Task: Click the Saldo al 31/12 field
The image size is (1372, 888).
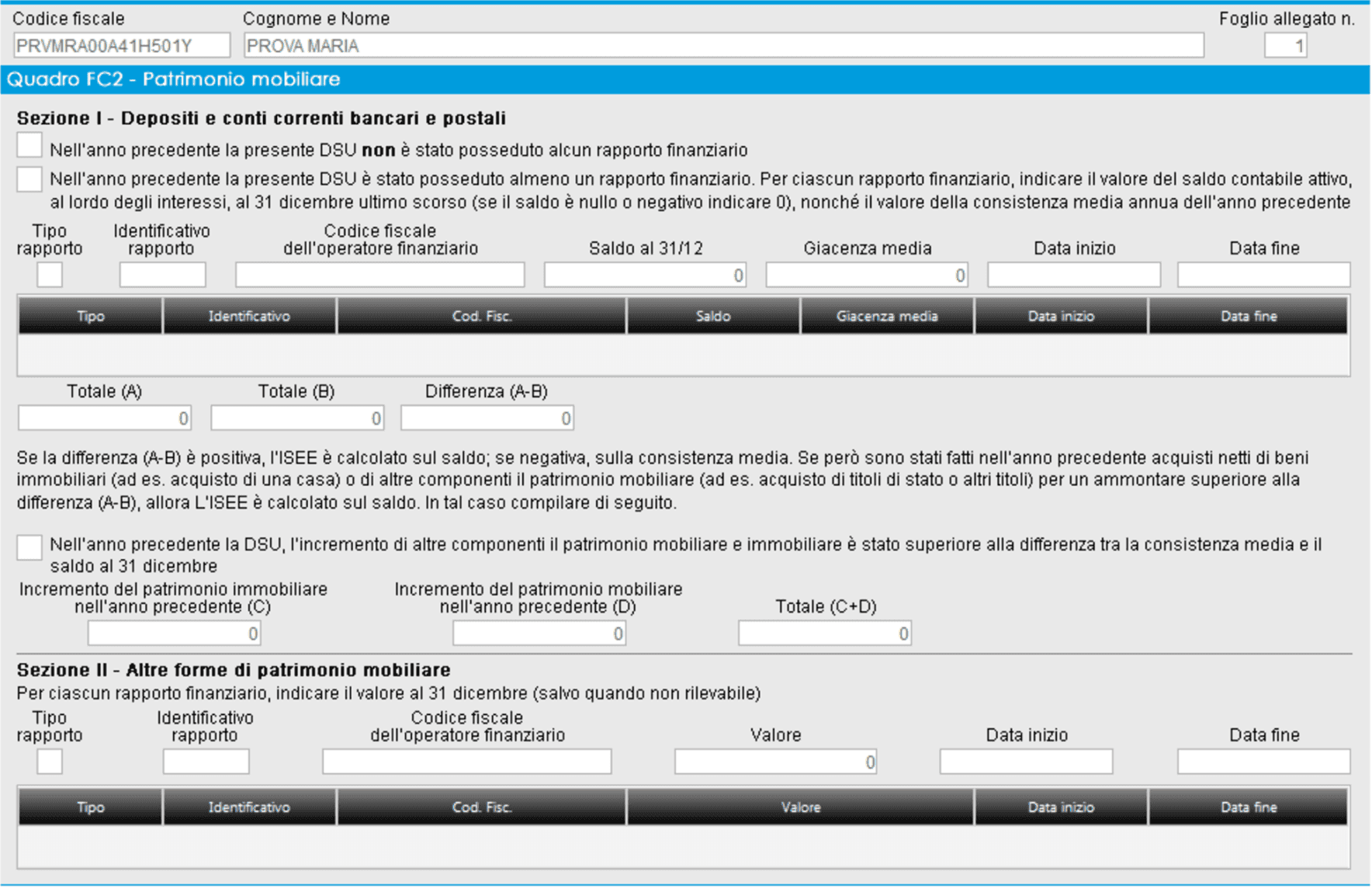Action: 645,274
